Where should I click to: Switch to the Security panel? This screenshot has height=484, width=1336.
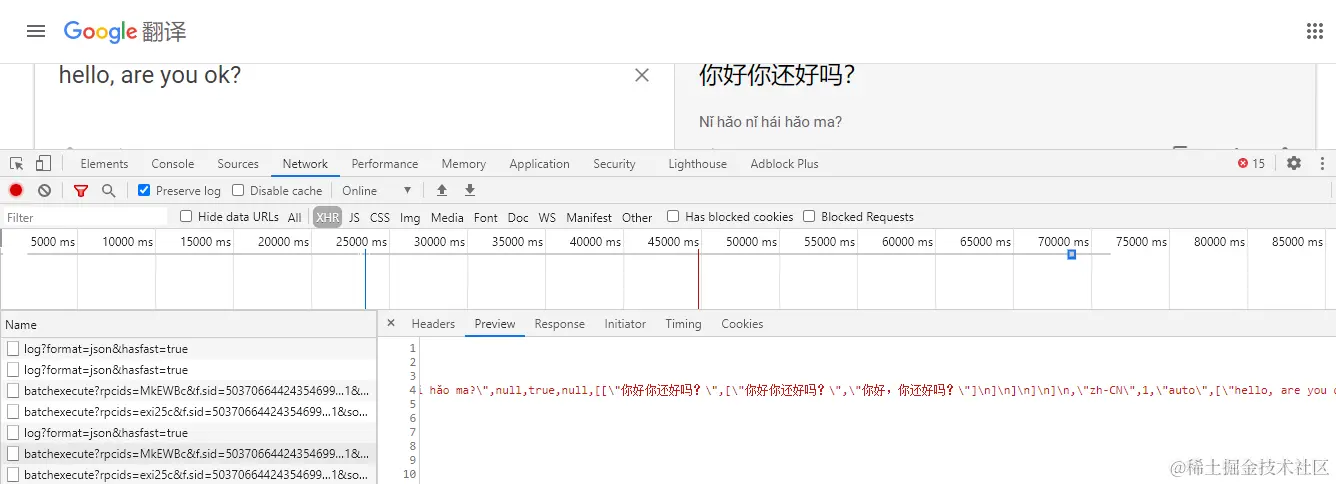[x=614, y=164]
